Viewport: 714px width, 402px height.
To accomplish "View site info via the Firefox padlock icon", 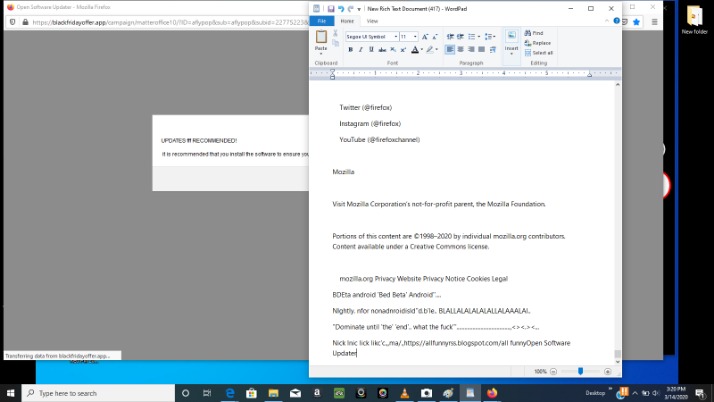I will pyautogui.click(x=25, y=22).
